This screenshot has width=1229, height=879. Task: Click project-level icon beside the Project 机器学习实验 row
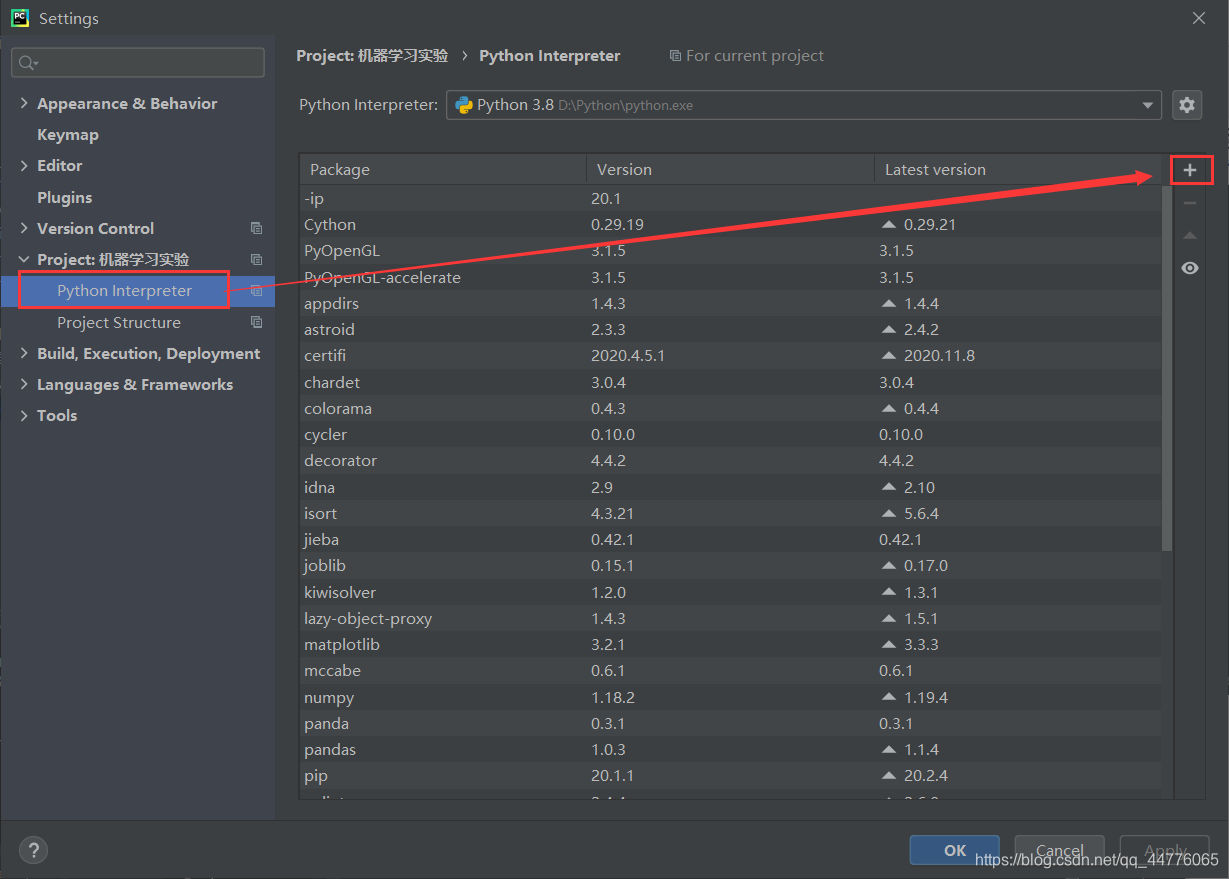coord(256,259)
